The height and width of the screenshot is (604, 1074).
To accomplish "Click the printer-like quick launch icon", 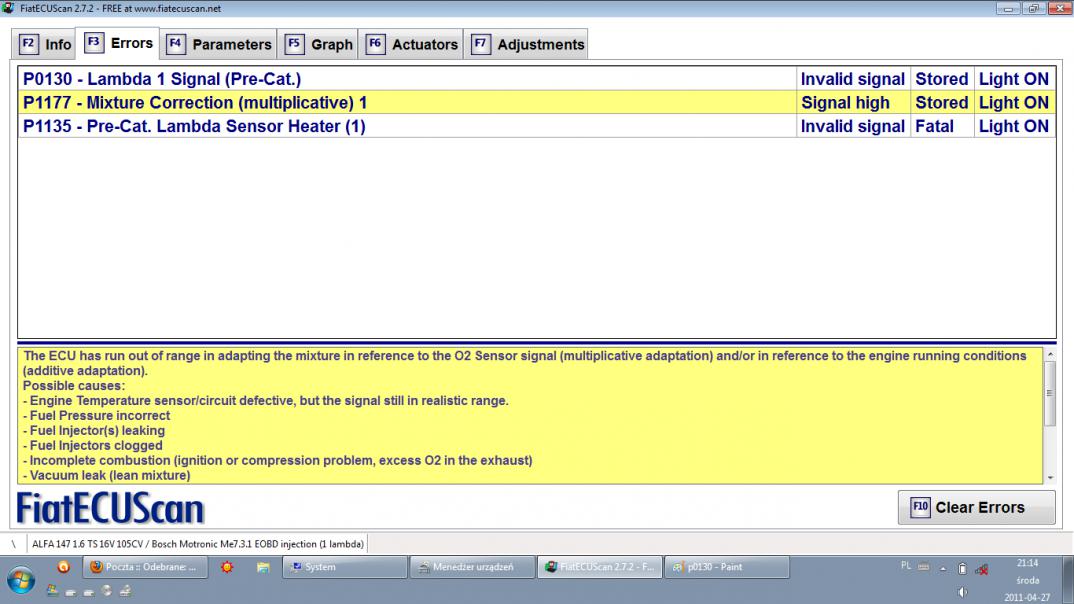I will (x=125, y=590).
